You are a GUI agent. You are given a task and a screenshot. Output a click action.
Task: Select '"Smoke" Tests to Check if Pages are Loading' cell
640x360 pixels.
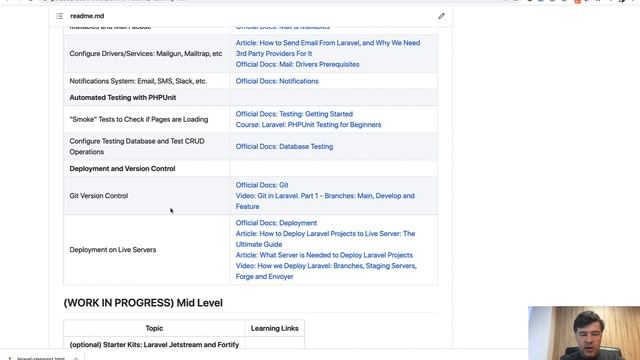[x=147, y=119]
